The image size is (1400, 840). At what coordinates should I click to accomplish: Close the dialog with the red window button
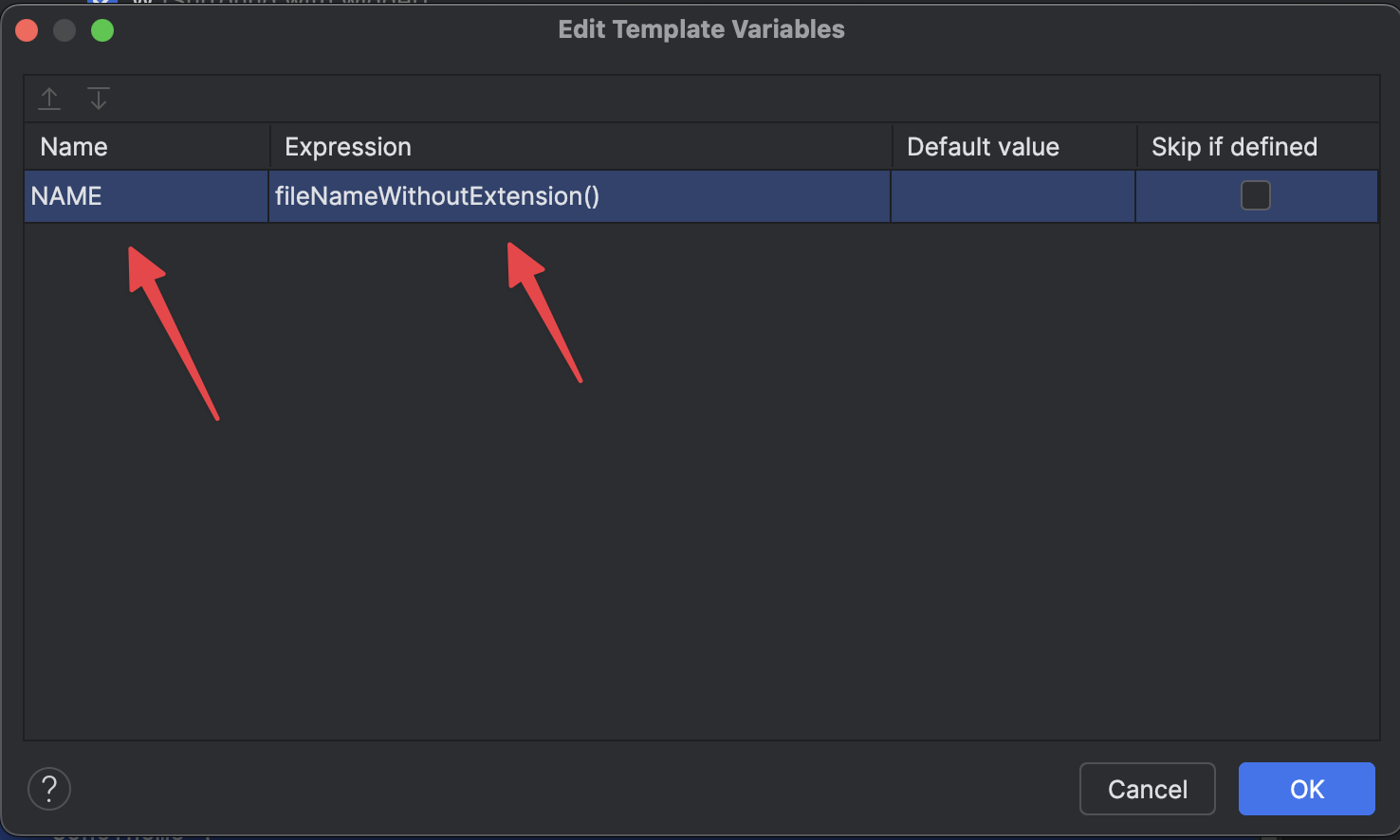click(x=27, y=30)
